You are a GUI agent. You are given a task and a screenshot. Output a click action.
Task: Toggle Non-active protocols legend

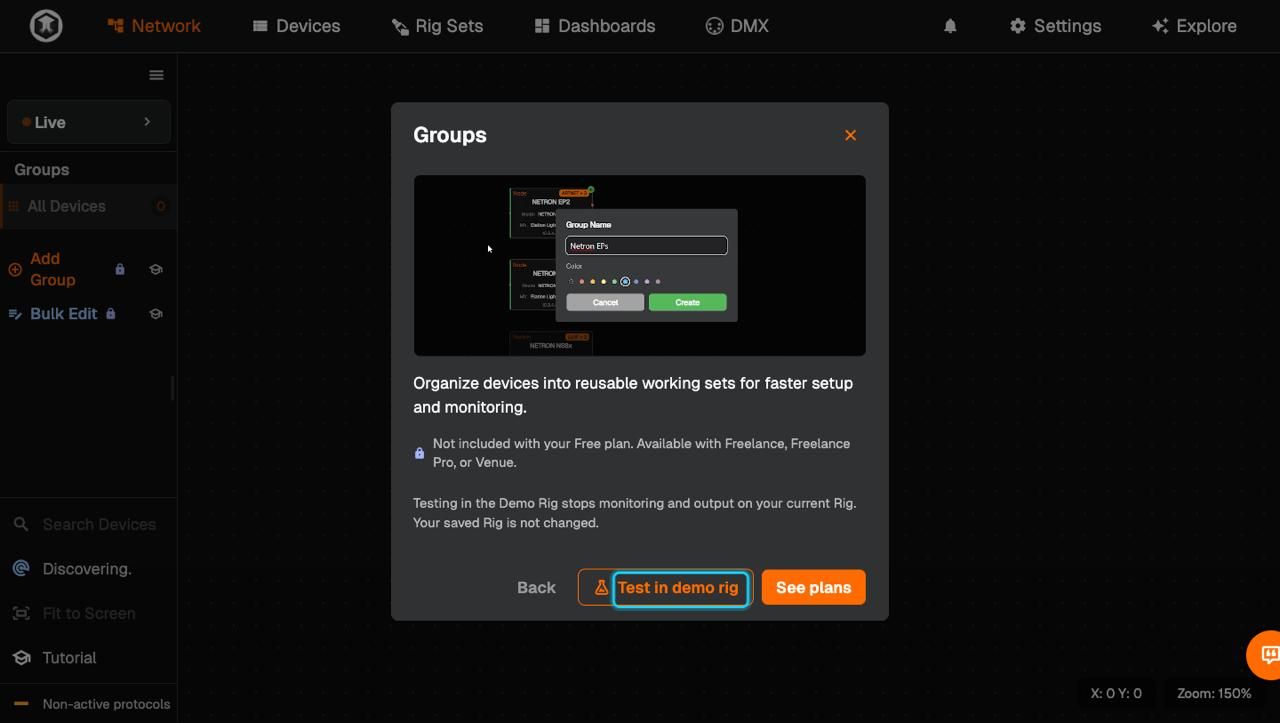92,703
